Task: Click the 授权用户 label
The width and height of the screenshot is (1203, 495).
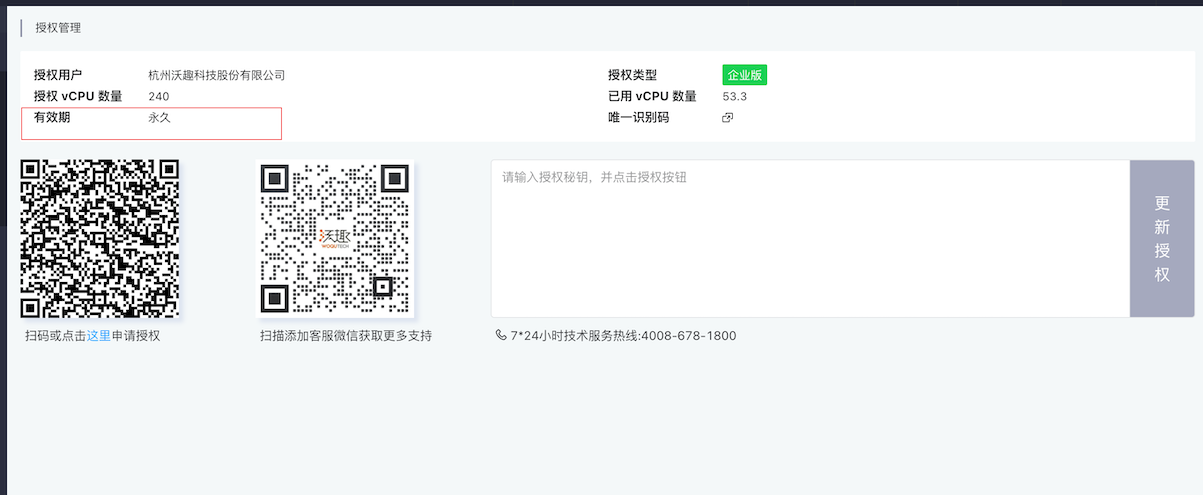Action: pos(58,75)
